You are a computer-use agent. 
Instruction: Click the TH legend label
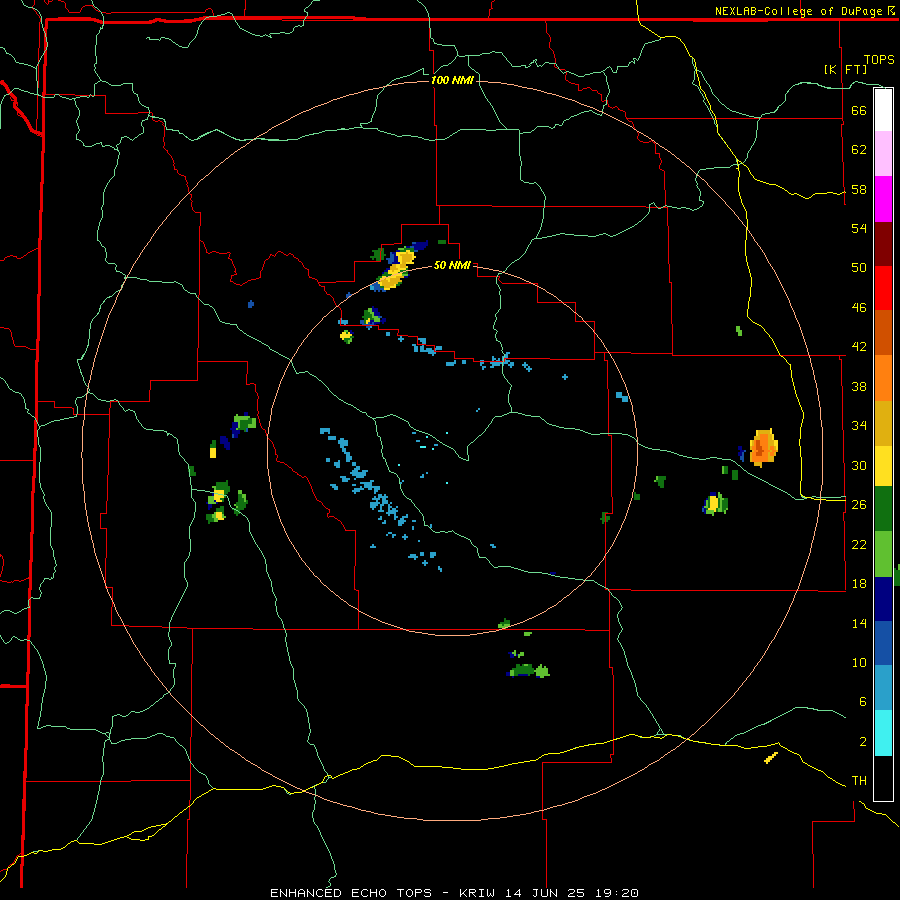pyautogui.click(x=859, y=781)
